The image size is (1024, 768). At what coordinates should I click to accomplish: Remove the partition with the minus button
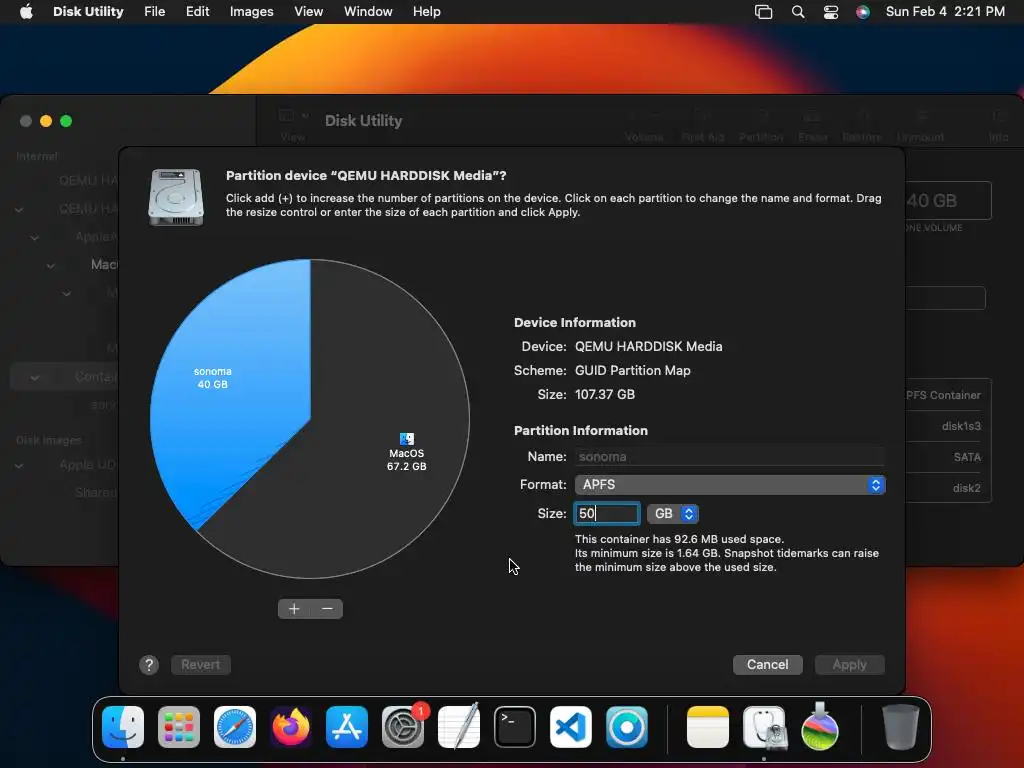[327, 609]
